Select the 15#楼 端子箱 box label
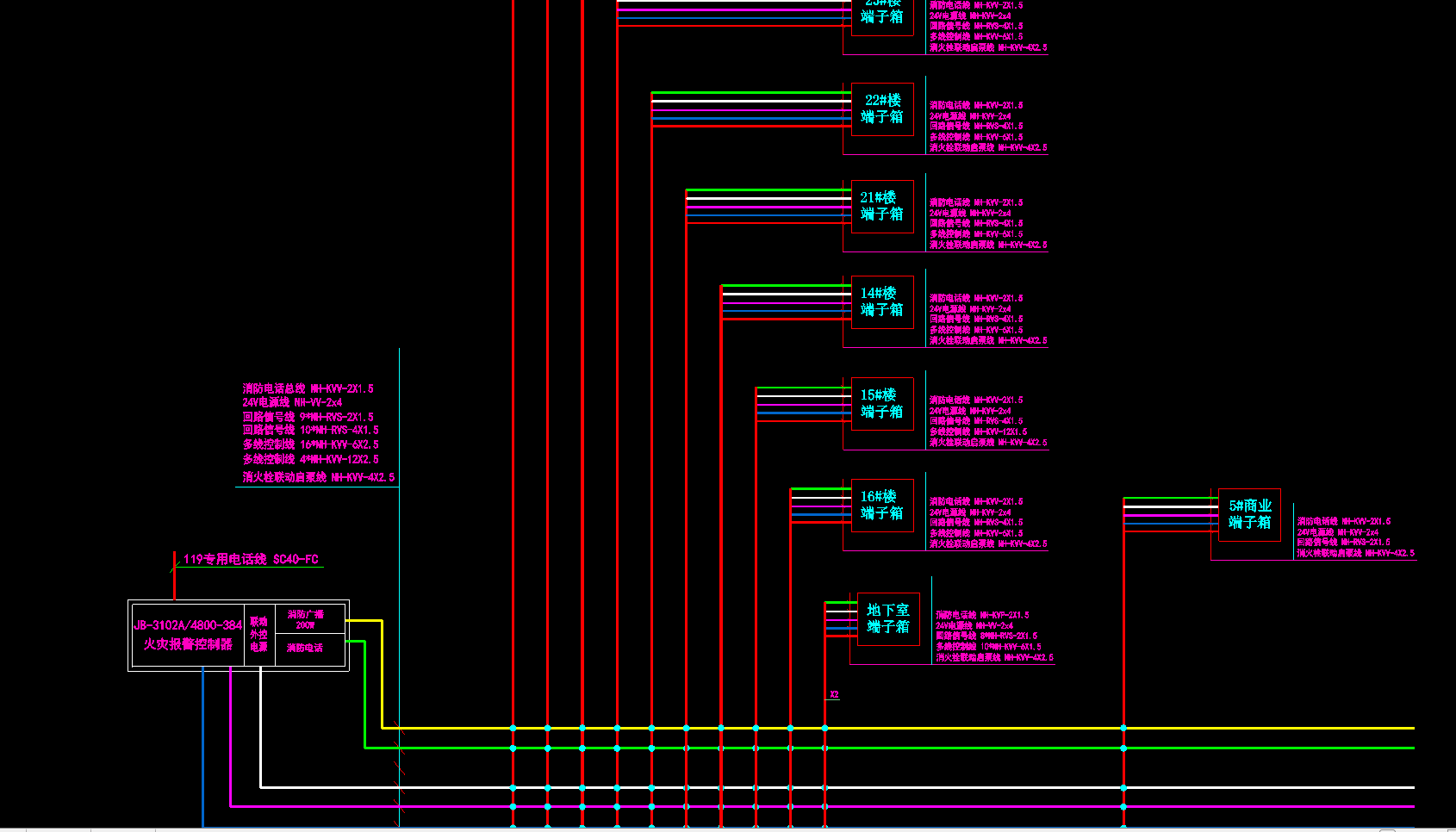1456x832 pixels. click(x=882, y=403)
